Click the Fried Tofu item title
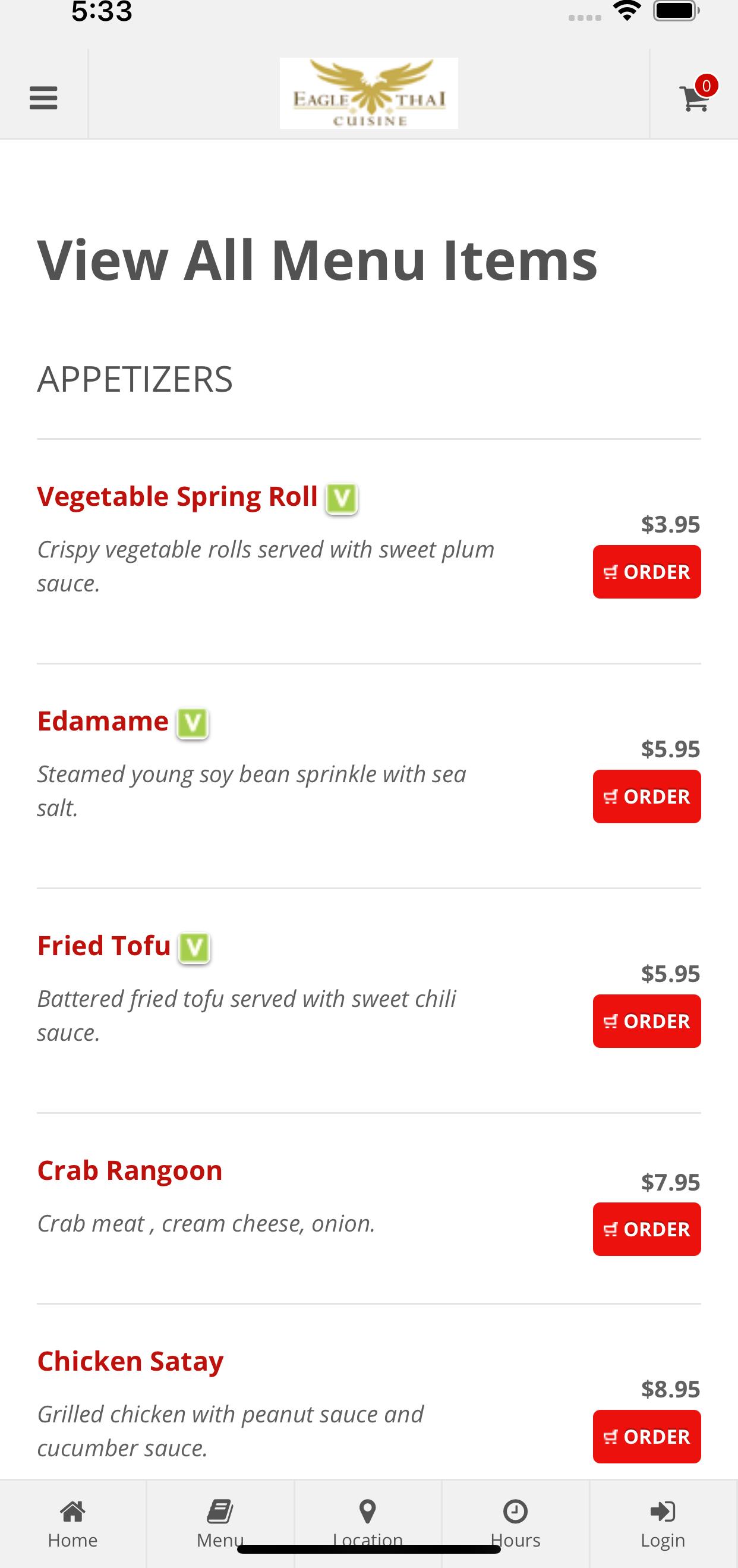This screenshot has height=1568, width=738. (104, 946)
